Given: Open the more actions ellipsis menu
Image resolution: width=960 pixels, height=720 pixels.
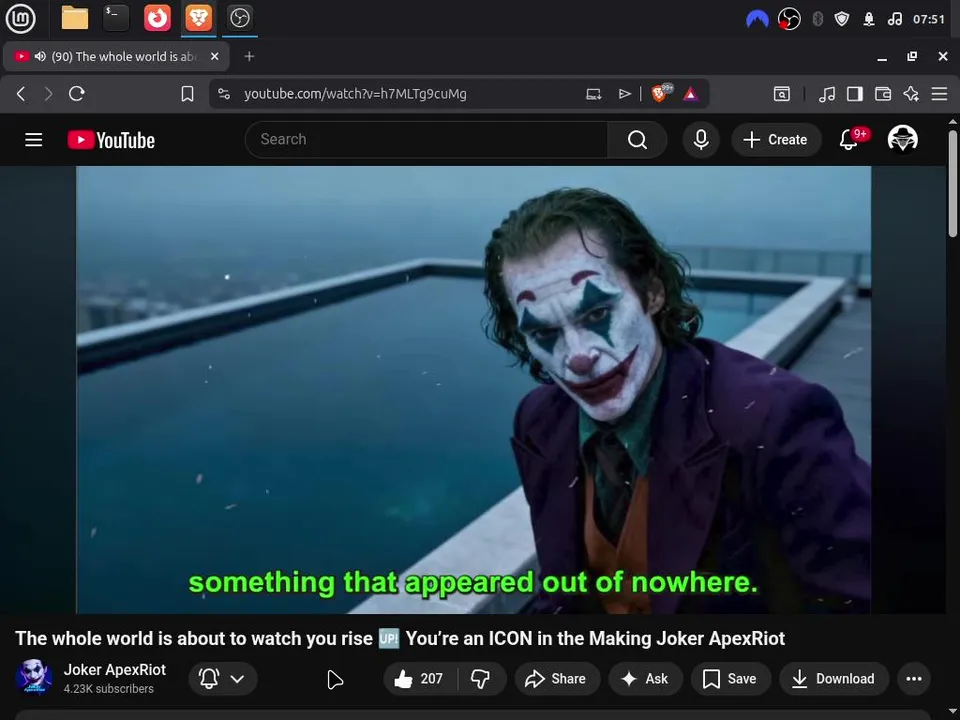Looking at the screenshot, I should pos(913,678).
